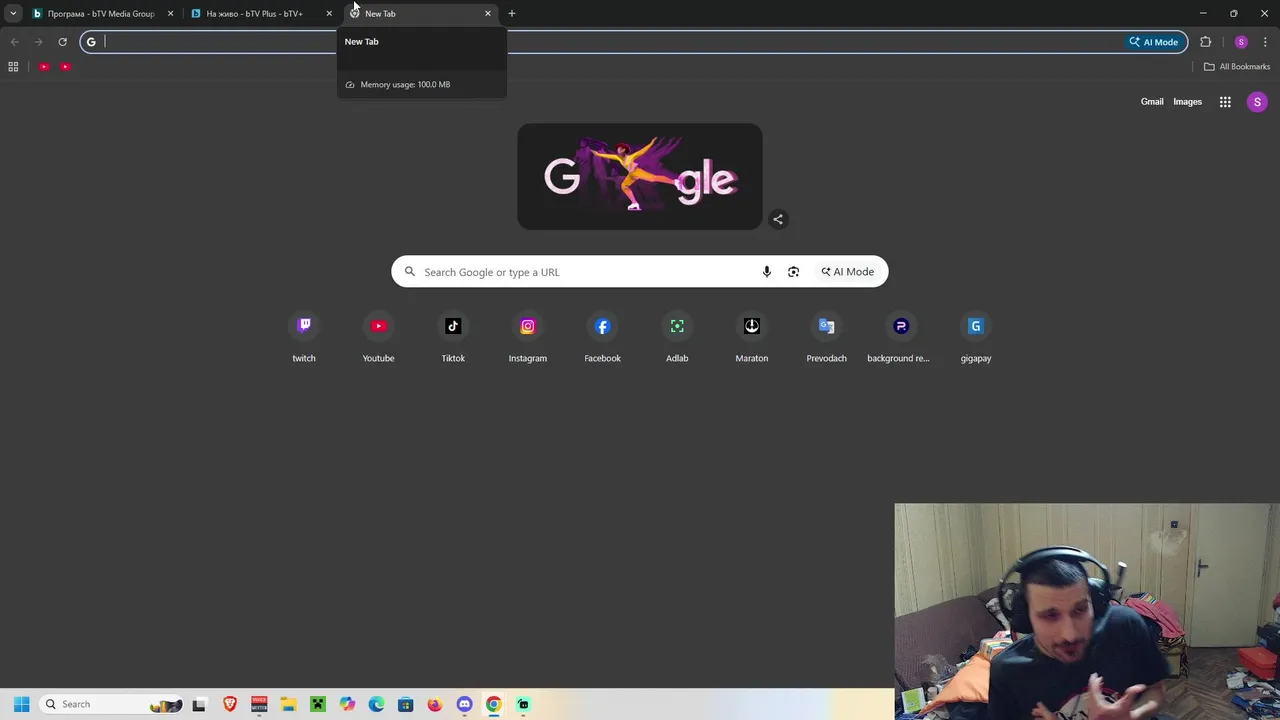The image size is (1280, 720).
Task: Open the Youtube shortcut tile
Action: point(378,338)
